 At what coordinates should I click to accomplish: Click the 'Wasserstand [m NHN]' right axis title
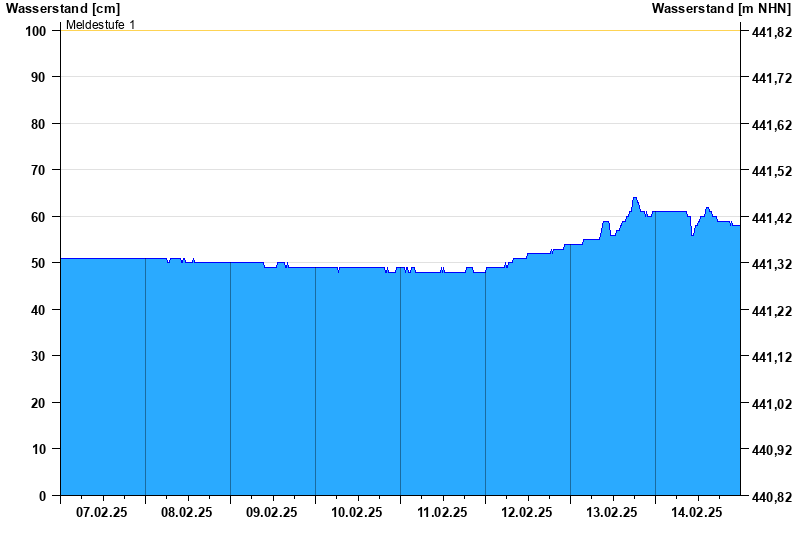coord(721,9)
